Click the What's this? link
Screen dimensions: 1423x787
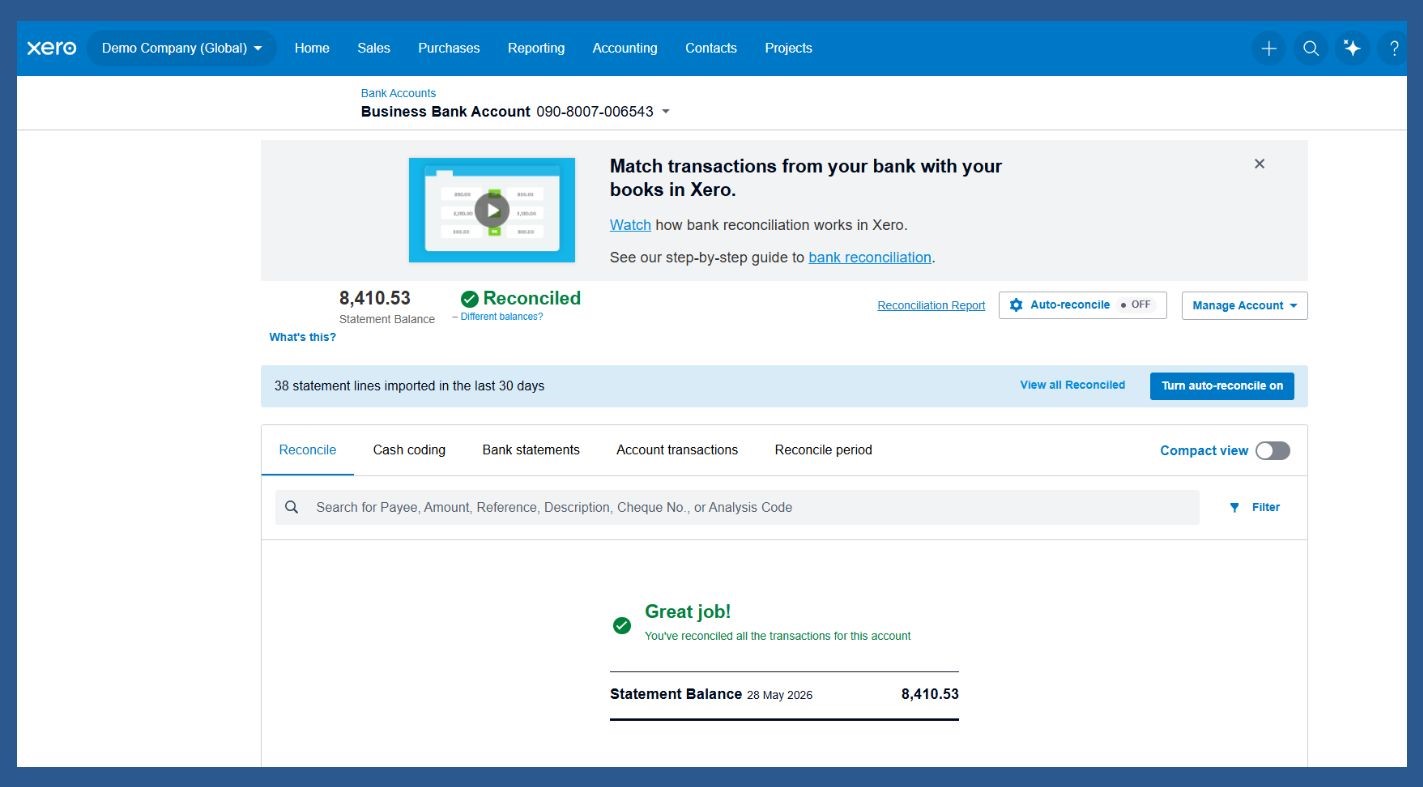click(302, 337)
